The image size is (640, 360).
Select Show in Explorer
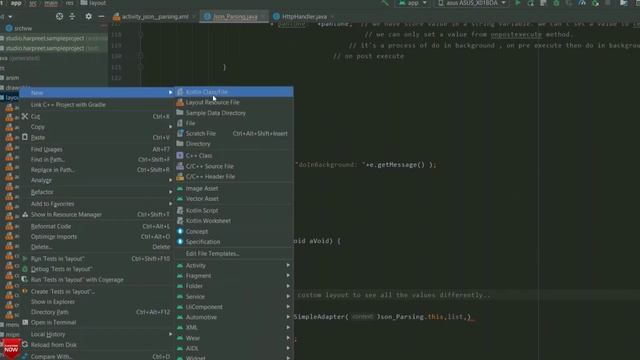[x=97, y=302]
